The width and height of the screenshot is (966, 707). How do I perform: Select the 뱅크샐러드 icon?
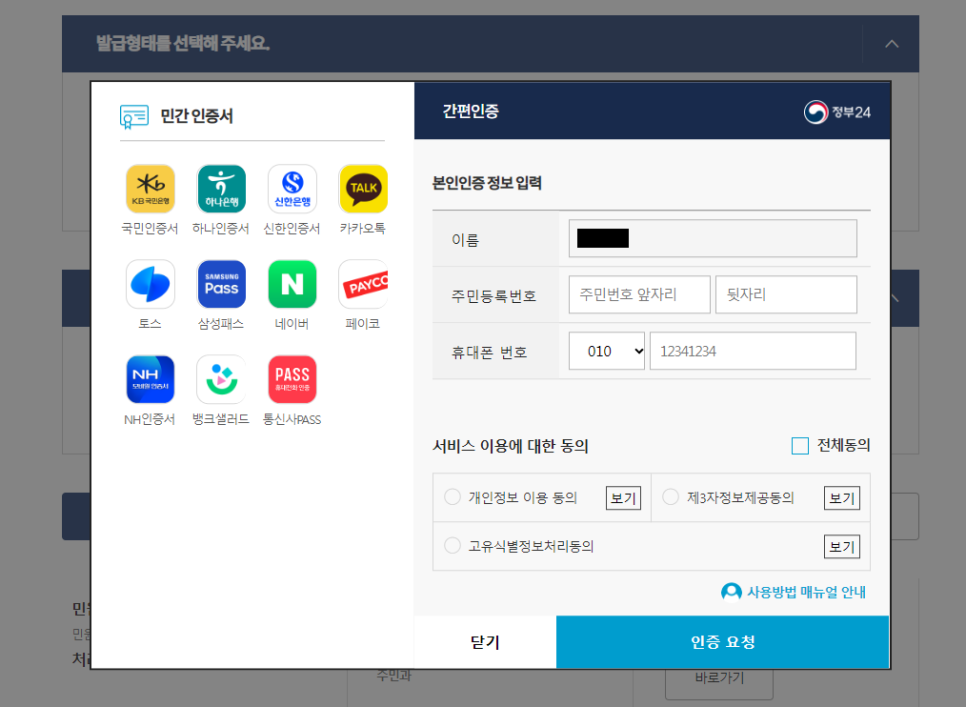point(221,379)
